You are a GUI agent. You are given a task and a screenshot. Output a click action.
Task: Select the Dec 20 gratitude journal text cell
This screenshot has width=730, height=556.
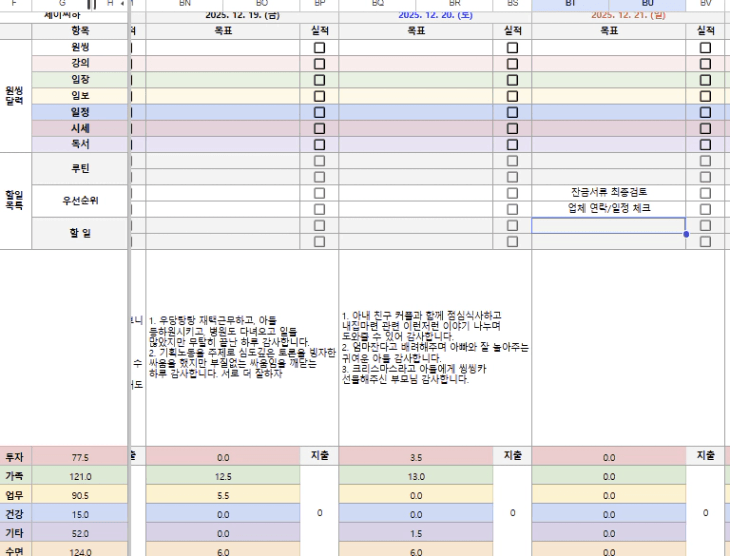pyautogui.click(x=435, y=347)
